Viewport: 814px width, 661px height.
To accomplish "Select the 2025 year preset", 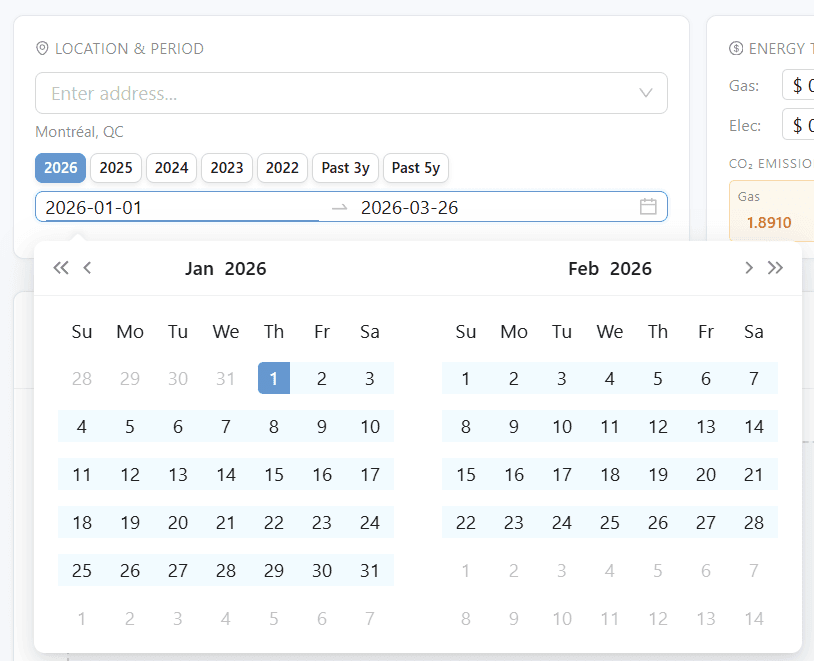I will tap(116, 168).
